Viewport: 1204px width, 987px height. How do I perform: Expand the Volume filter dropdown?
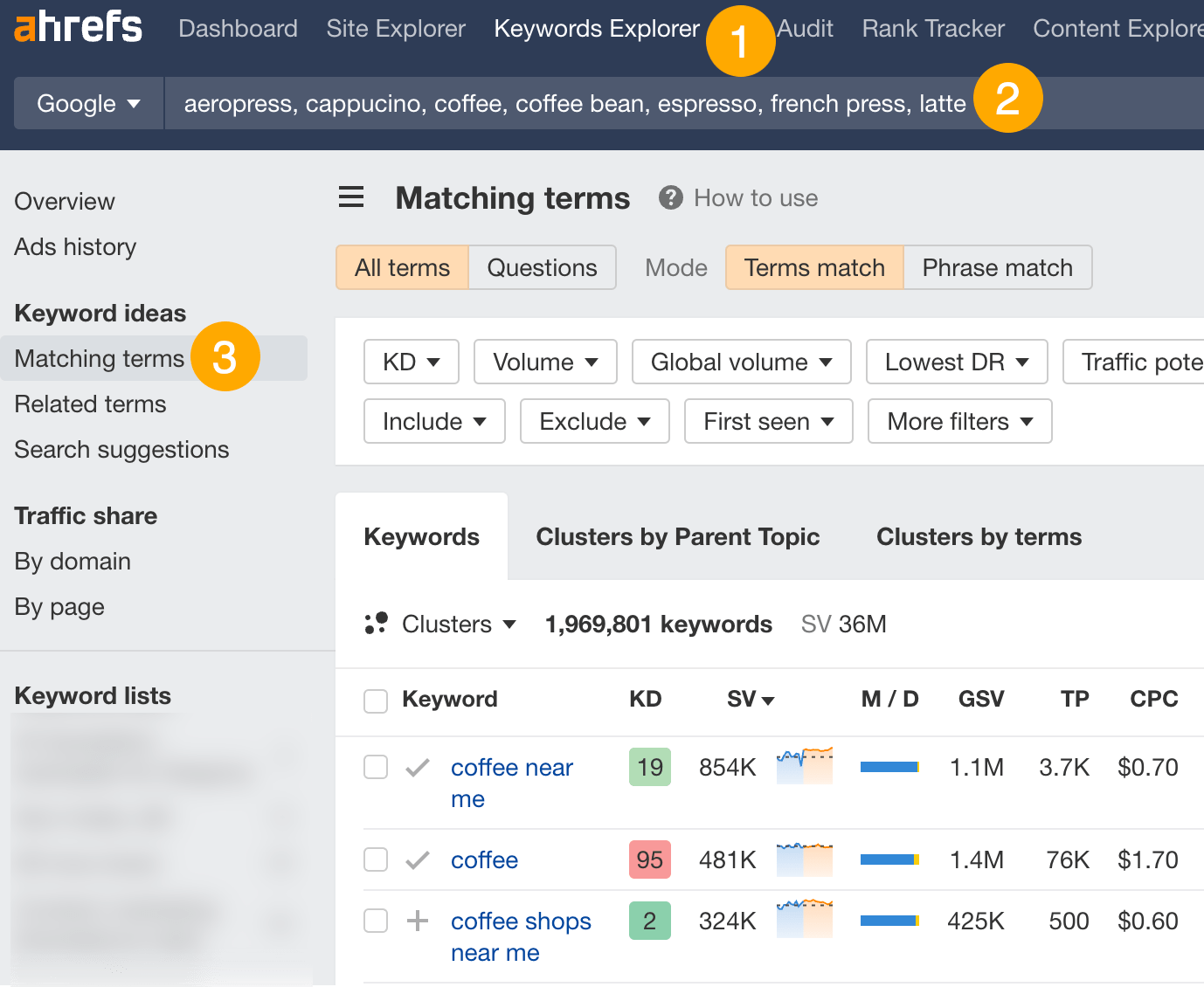pos(544,362)
